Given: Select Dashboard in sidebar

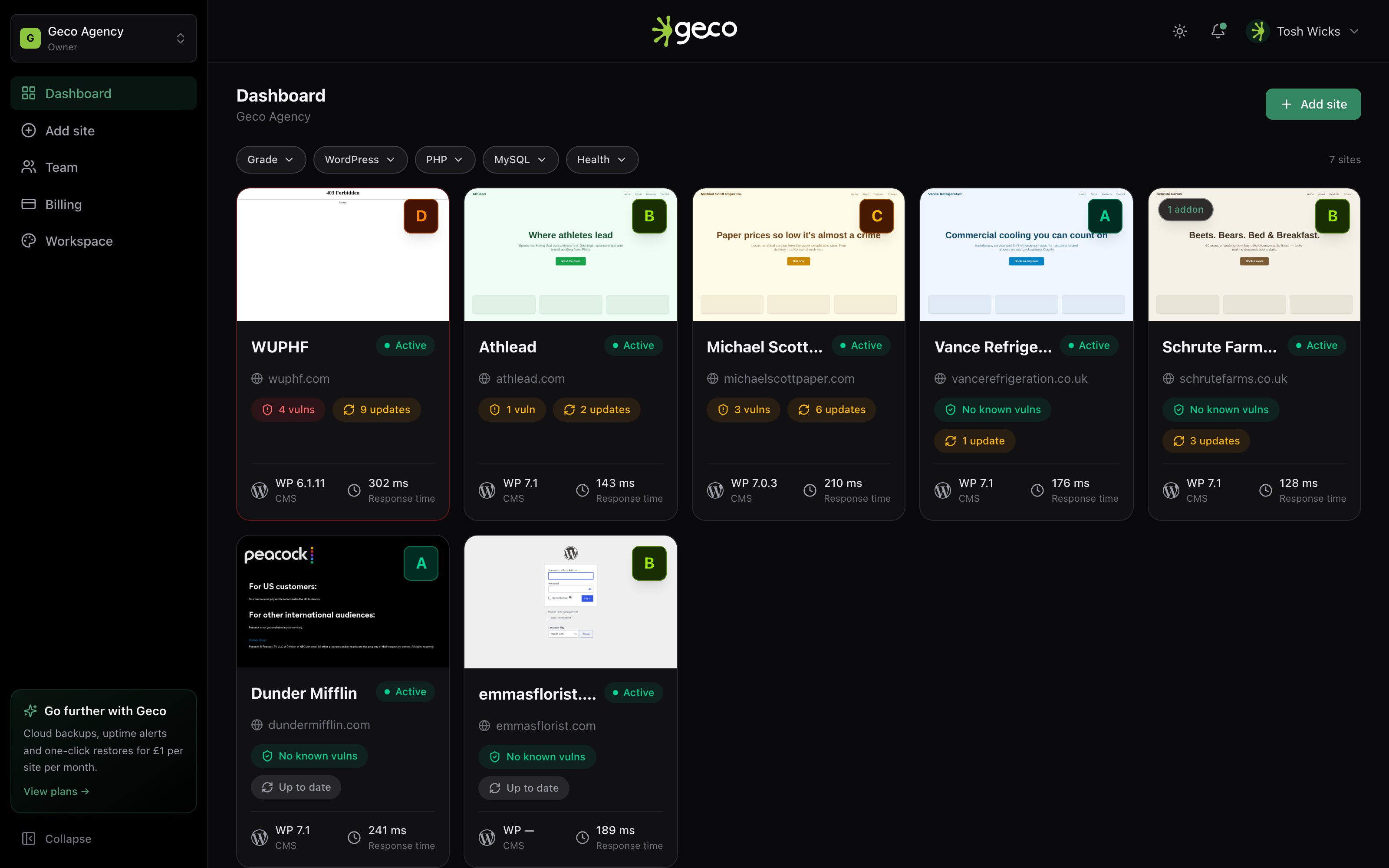Looking at the screenshot, I should [103, 93].
